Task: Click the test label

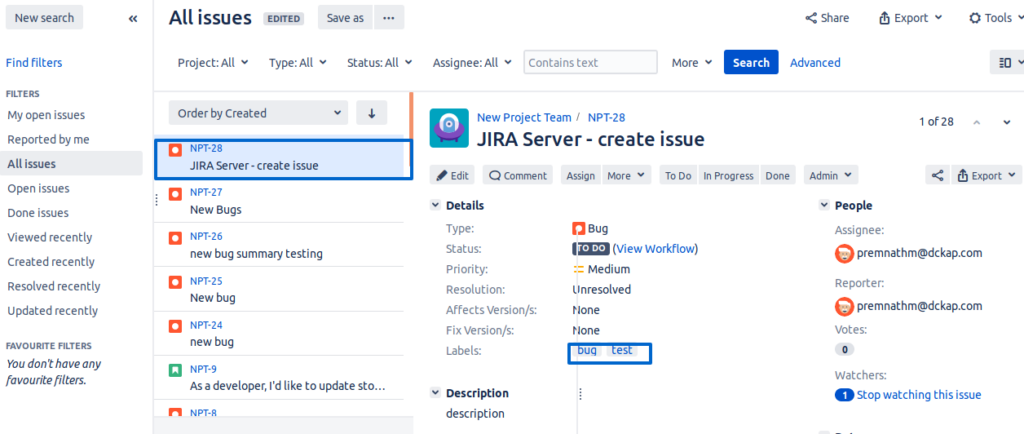Action: [x=622, y=350]
